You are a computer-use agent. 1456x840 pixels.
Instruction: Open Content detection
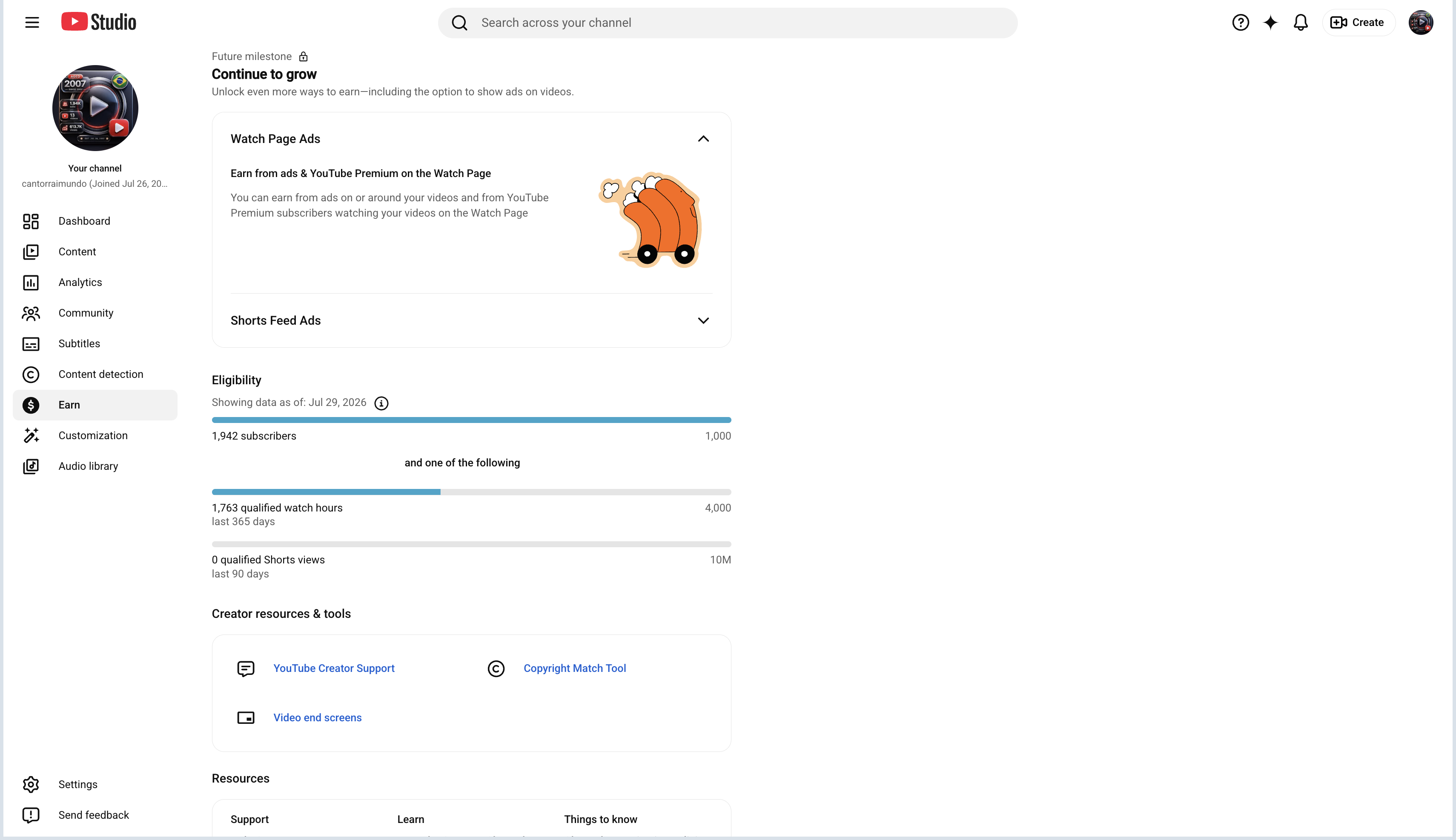click(x=95, y=374)
